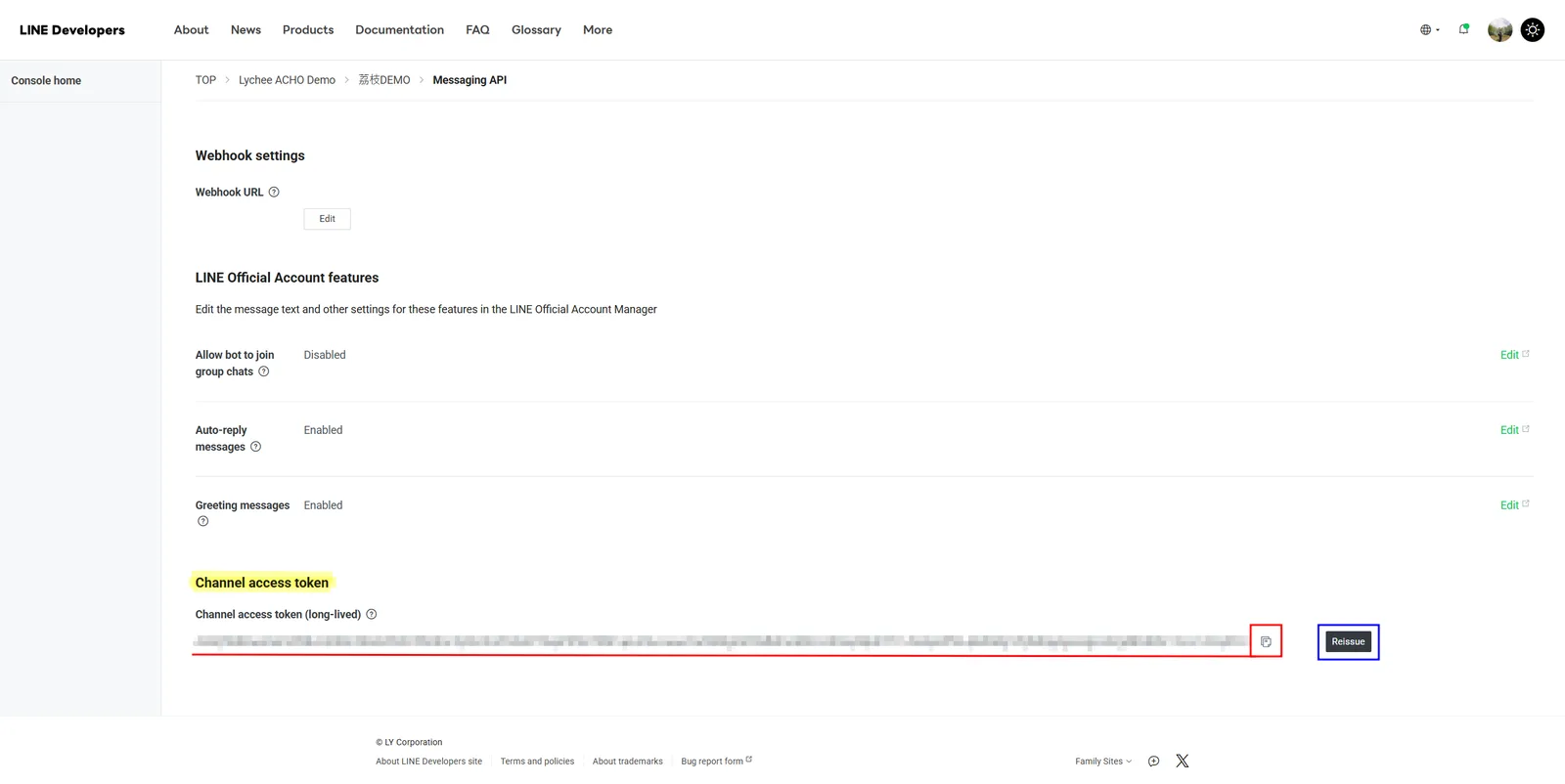This screenshot has width=1565, height=784.
Task: Navigate to TOP breadcrumb
Action: (205, 80)
